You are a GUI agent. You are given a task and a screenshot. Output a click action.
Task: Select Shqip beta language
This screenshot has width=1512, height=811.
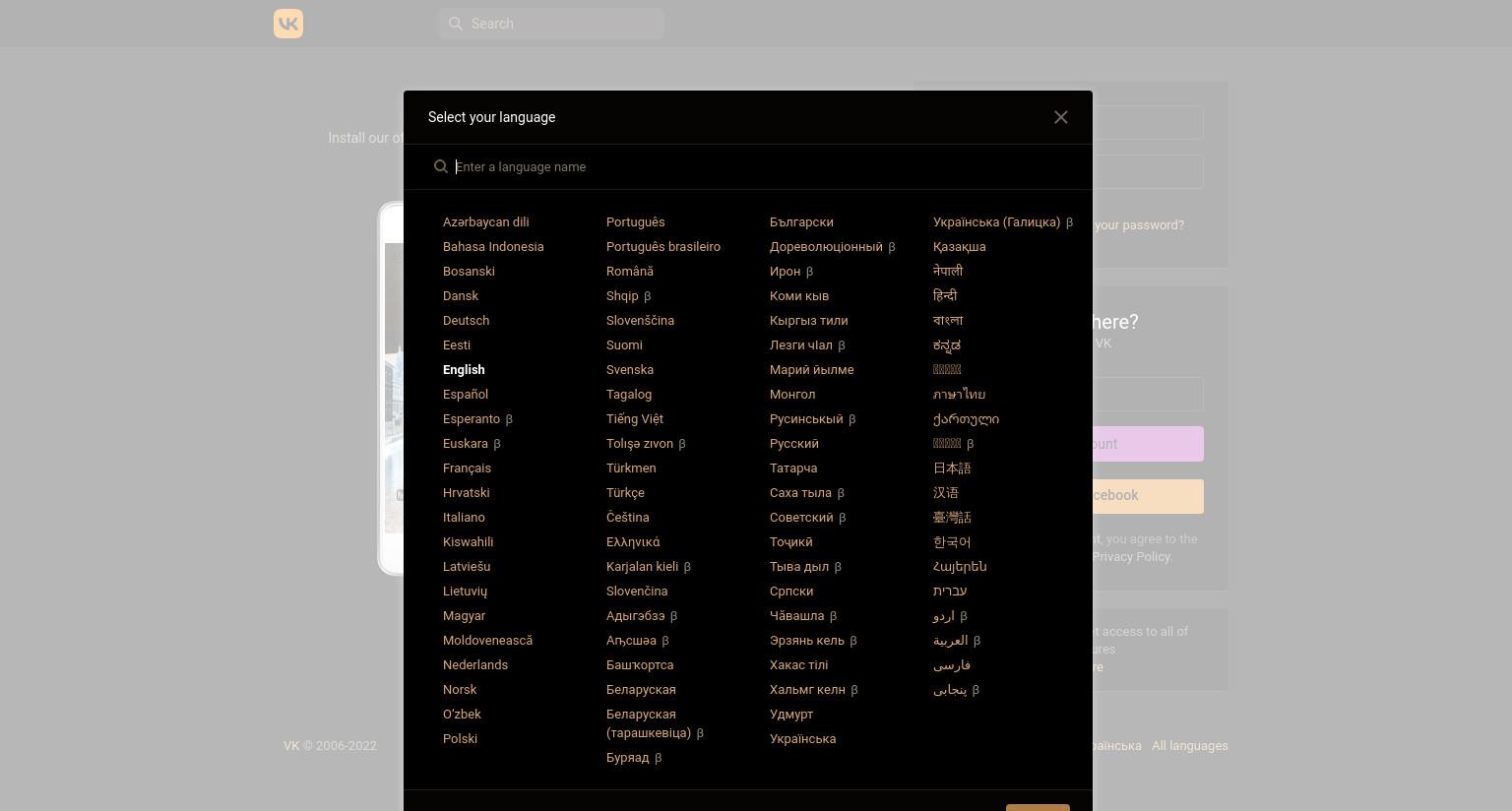click(622, 296)
